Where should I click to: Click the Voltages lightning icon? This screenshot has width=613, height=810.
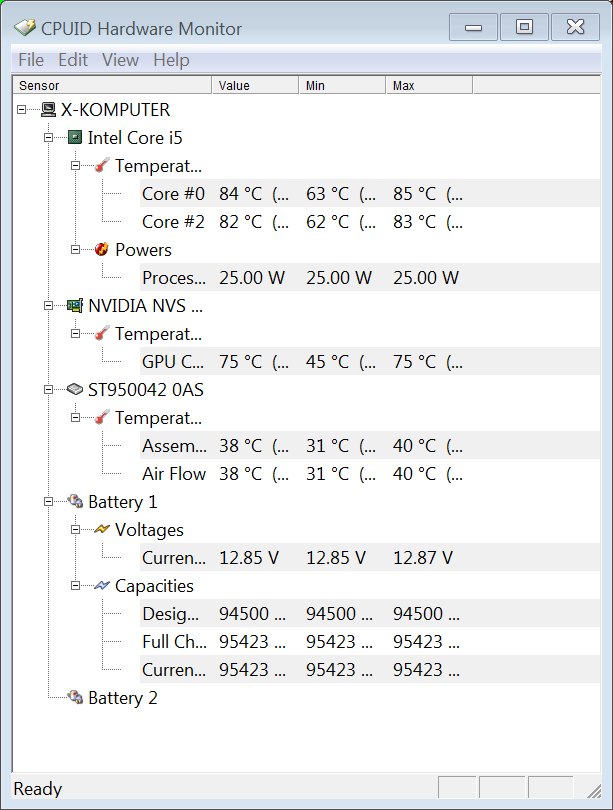point(102,529)
